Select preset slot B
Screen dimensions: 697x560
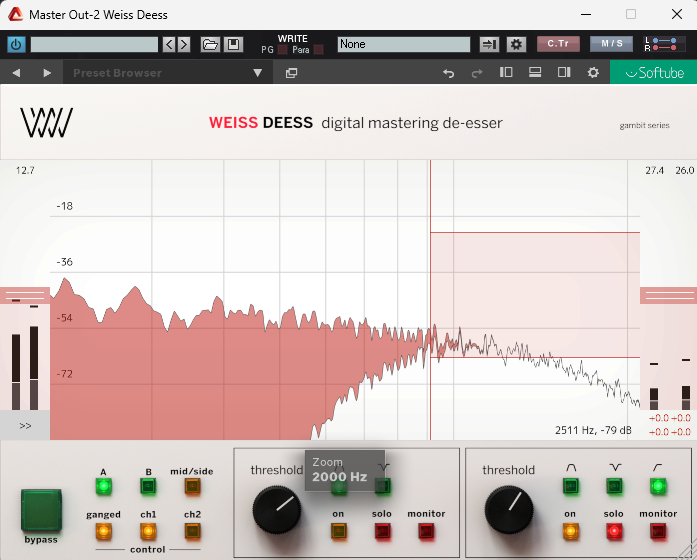tap(148, 486)
